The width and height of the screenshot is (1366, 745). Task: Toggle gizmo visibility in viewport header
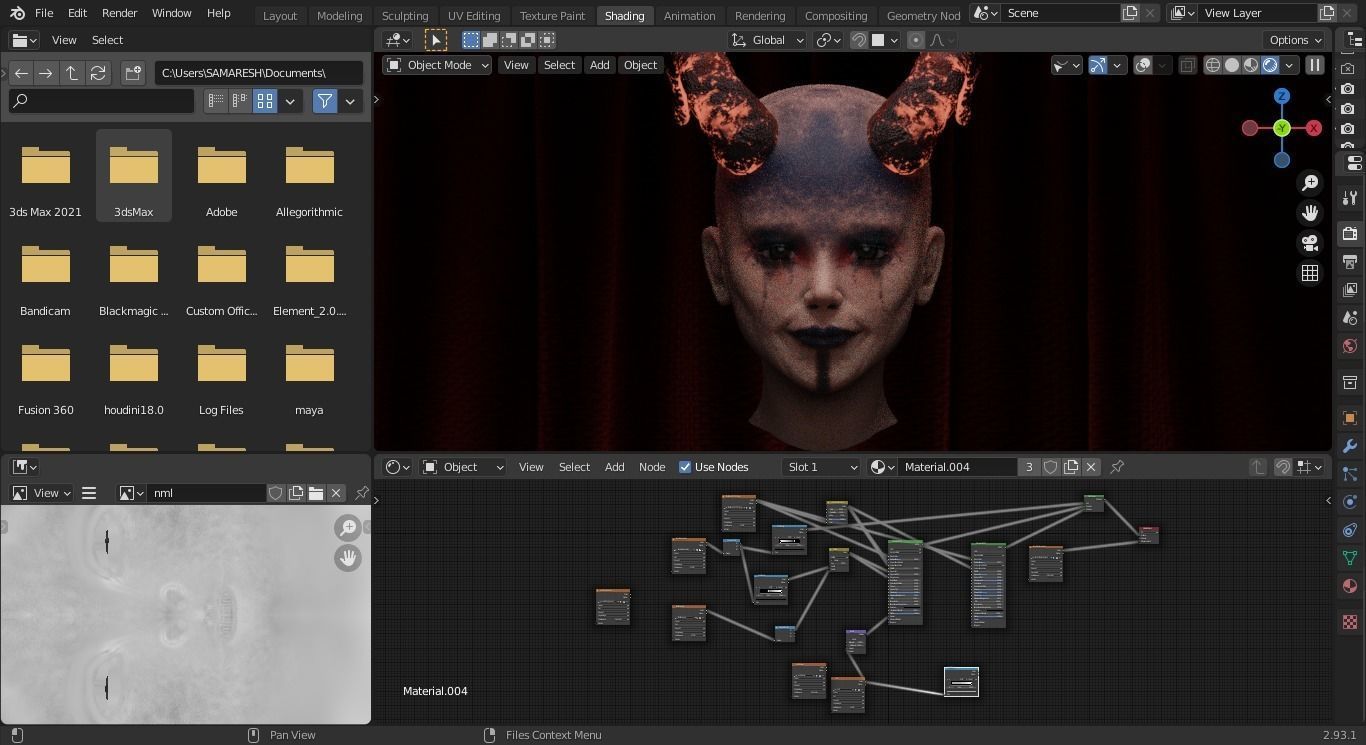tap(1098, 65)
